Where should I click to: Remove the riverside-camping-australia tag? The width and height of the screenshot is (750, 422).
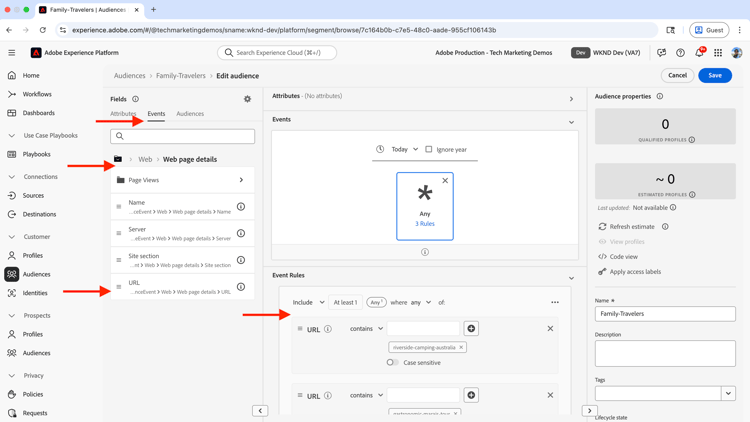click(x=461, y=347)
